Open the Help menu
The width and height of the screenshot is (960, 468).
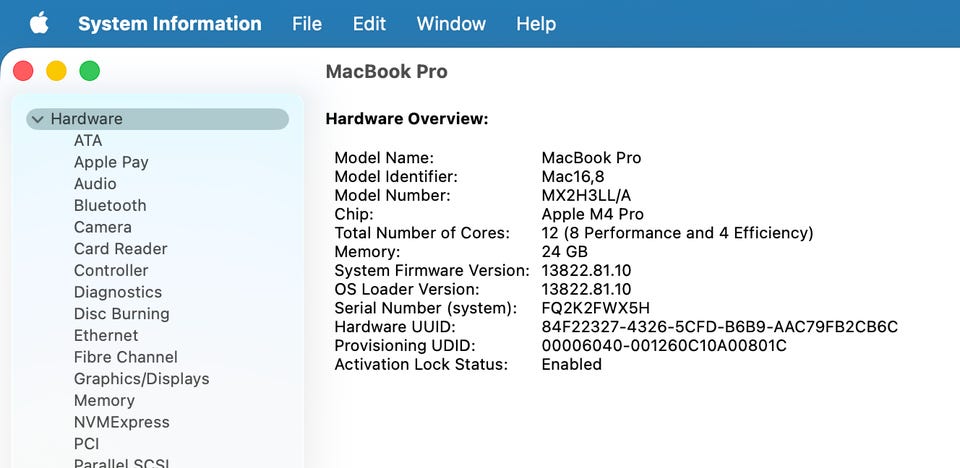[x=536, y=24]
